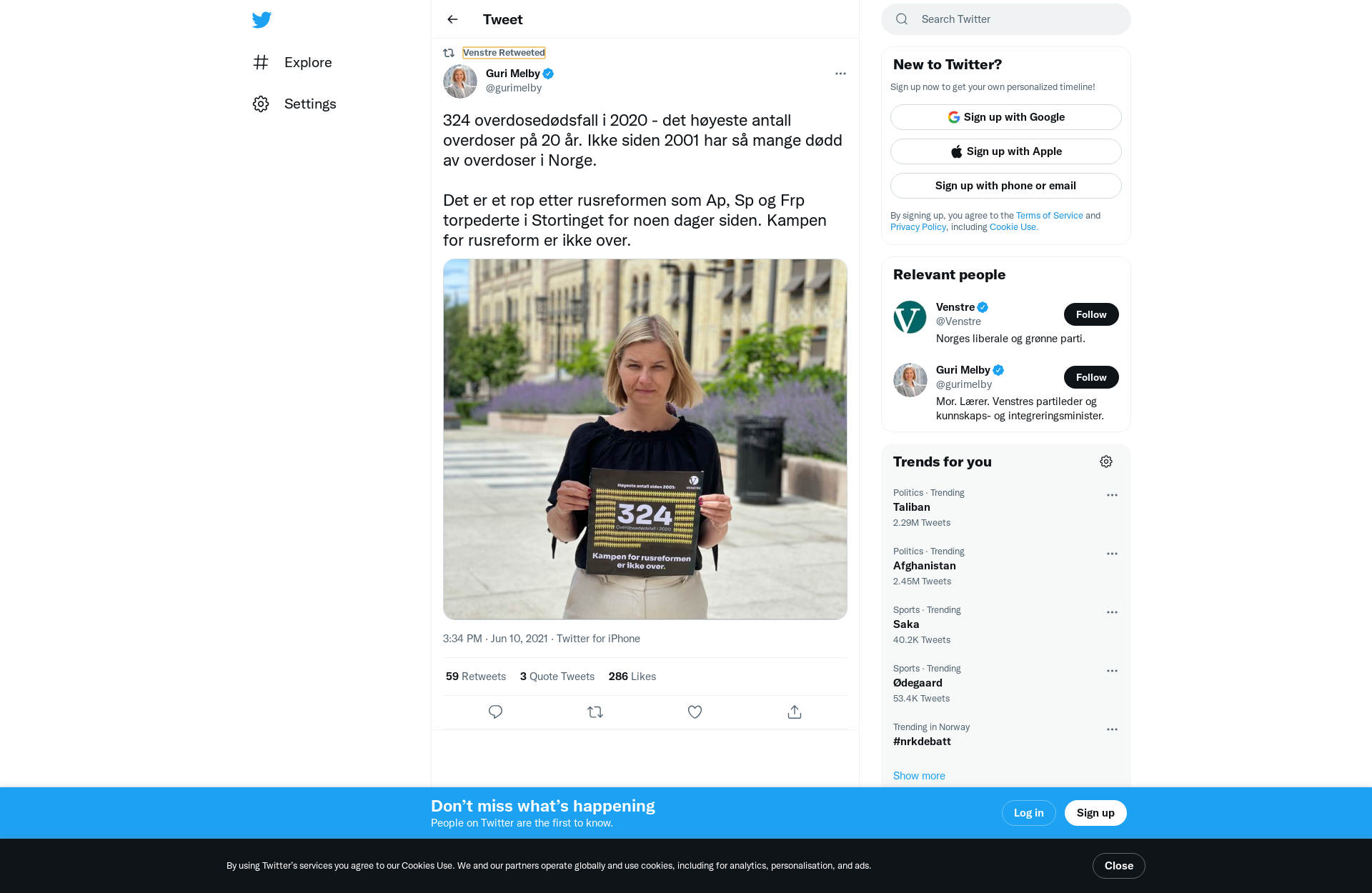
Task: Click Show more under trends
Action: coord(919,776)
